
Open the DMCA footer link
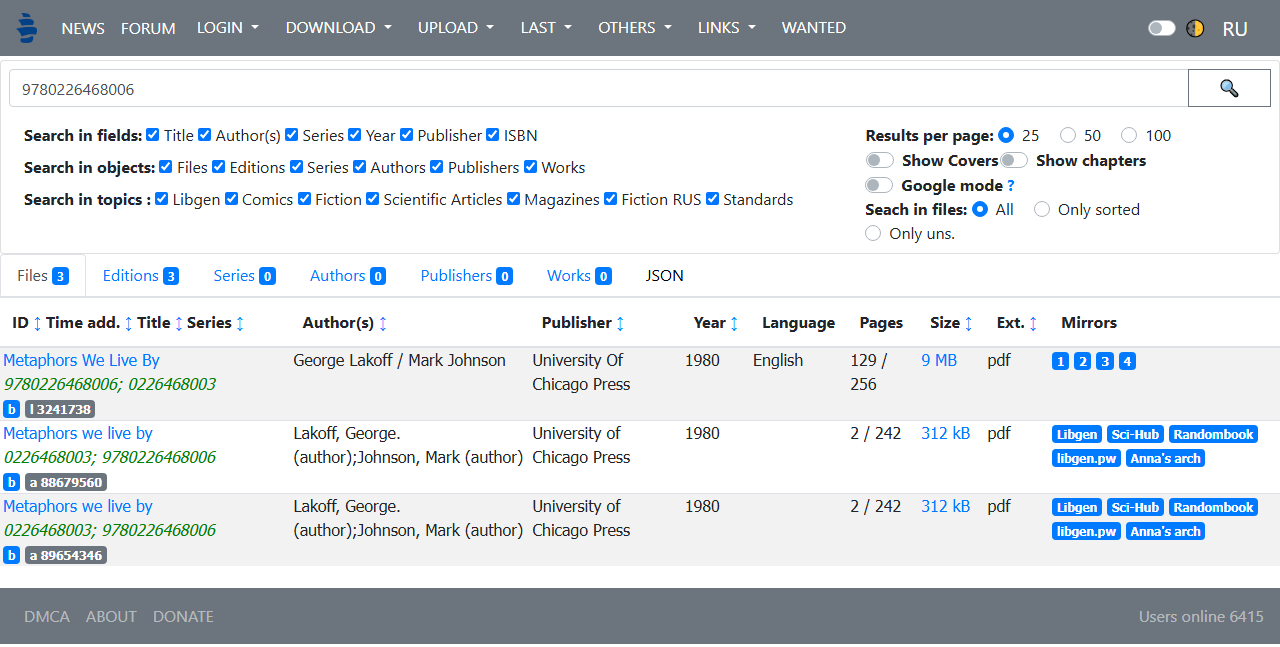(x=47, y=616)
